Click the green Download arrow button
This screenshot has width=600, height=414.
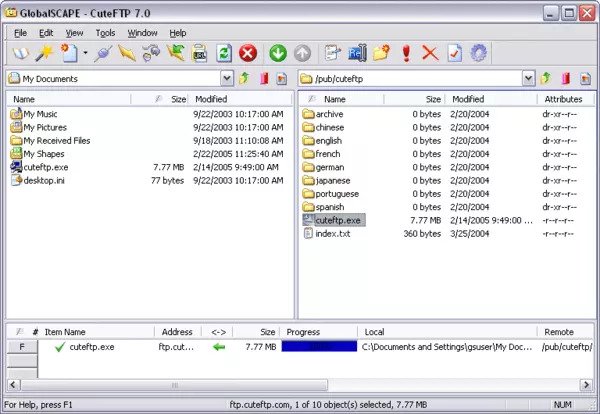tap(278, 53)
